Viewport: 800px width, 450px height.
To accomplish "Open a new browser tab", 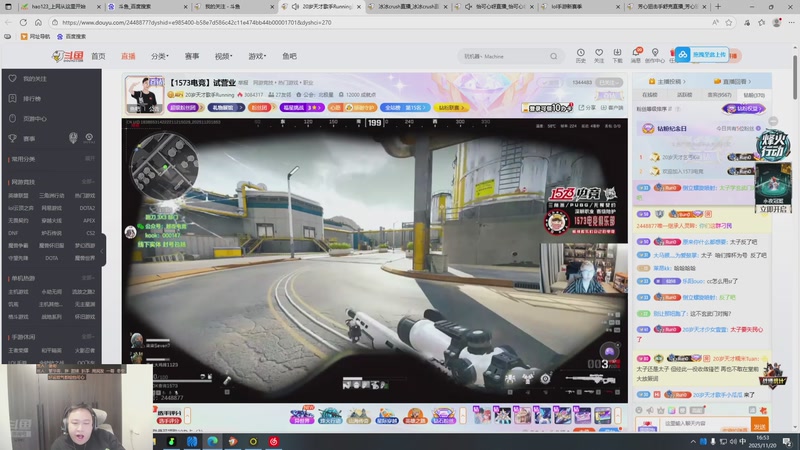I will 718,7.
